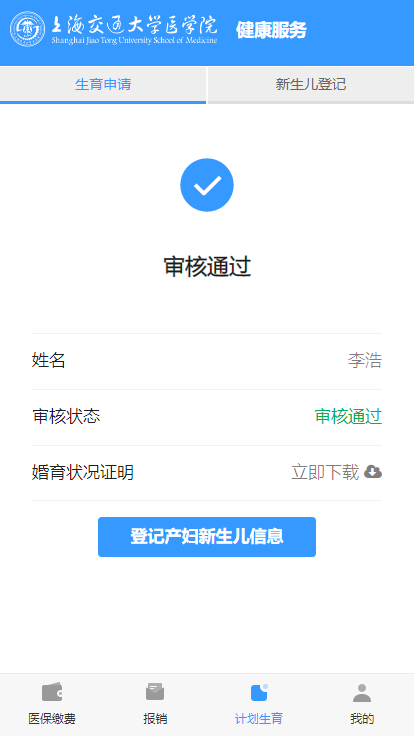The width and height of the screenshot is (414, 736).
Task: Click the Shanghai Jiao Tong University wordmark
Action: tap(134, 29)
